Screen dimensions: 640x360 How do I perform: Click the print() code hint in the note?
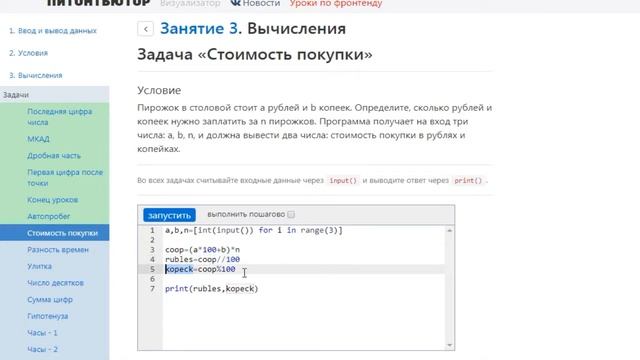468,180
